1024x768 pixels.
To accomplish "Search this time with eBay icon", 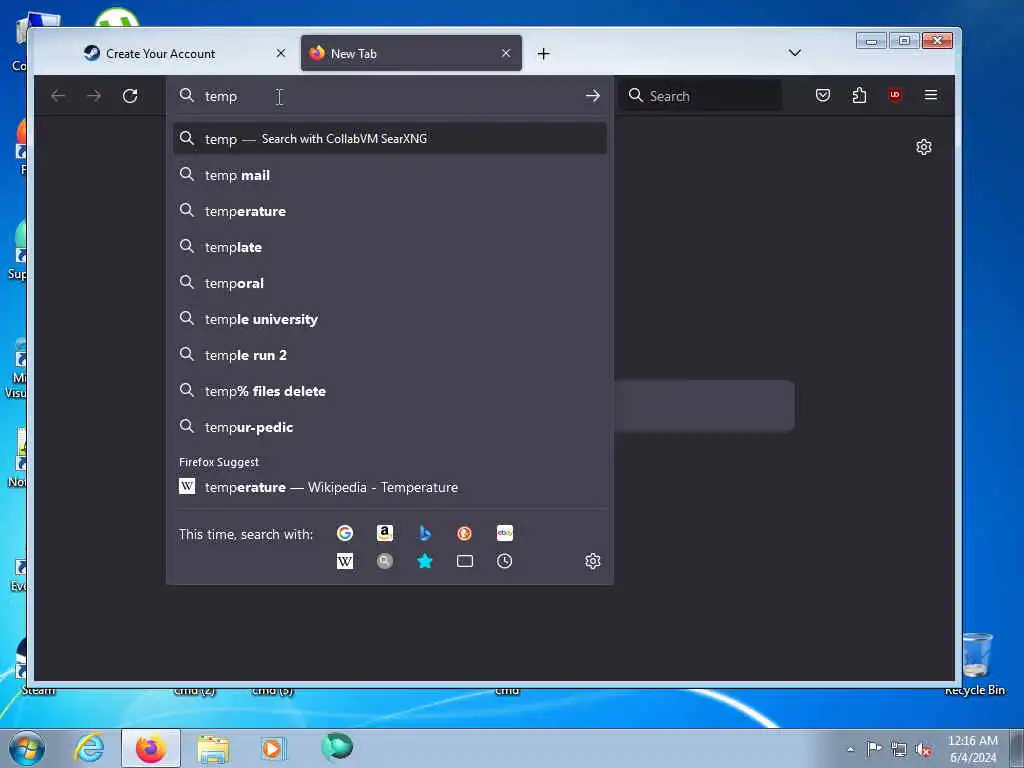I will pos(505,534).
